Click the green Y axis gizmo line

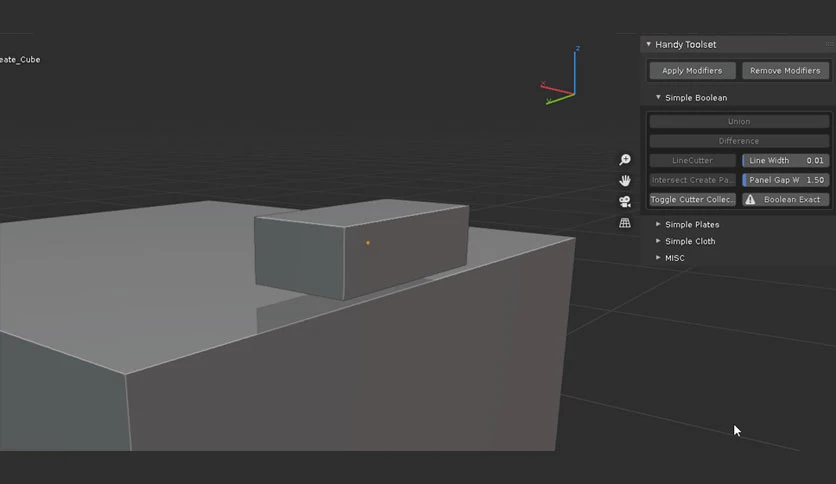click(x=561, y=99)
